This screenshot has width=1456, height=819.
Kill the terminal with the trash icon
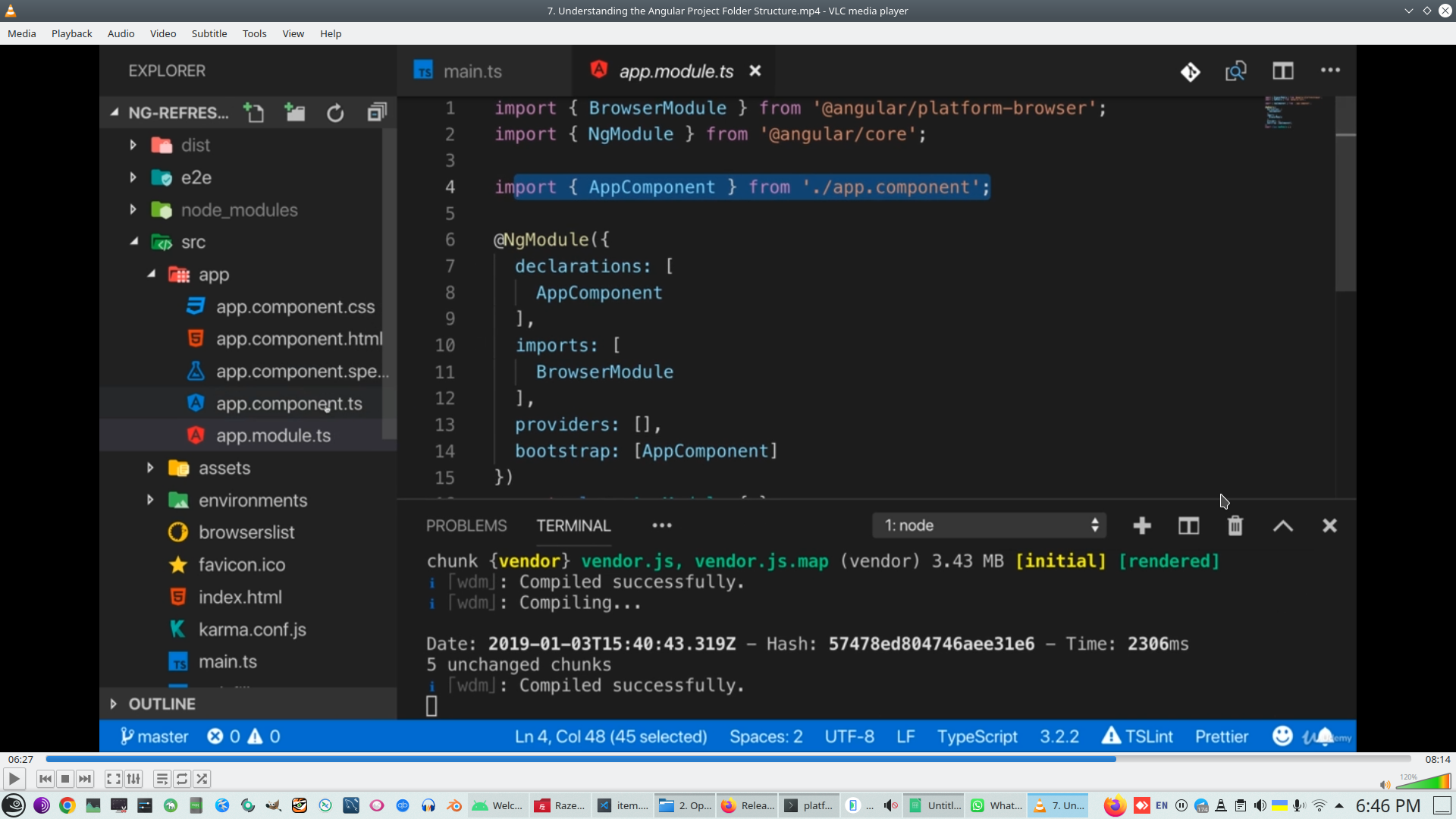(1235, 525)
